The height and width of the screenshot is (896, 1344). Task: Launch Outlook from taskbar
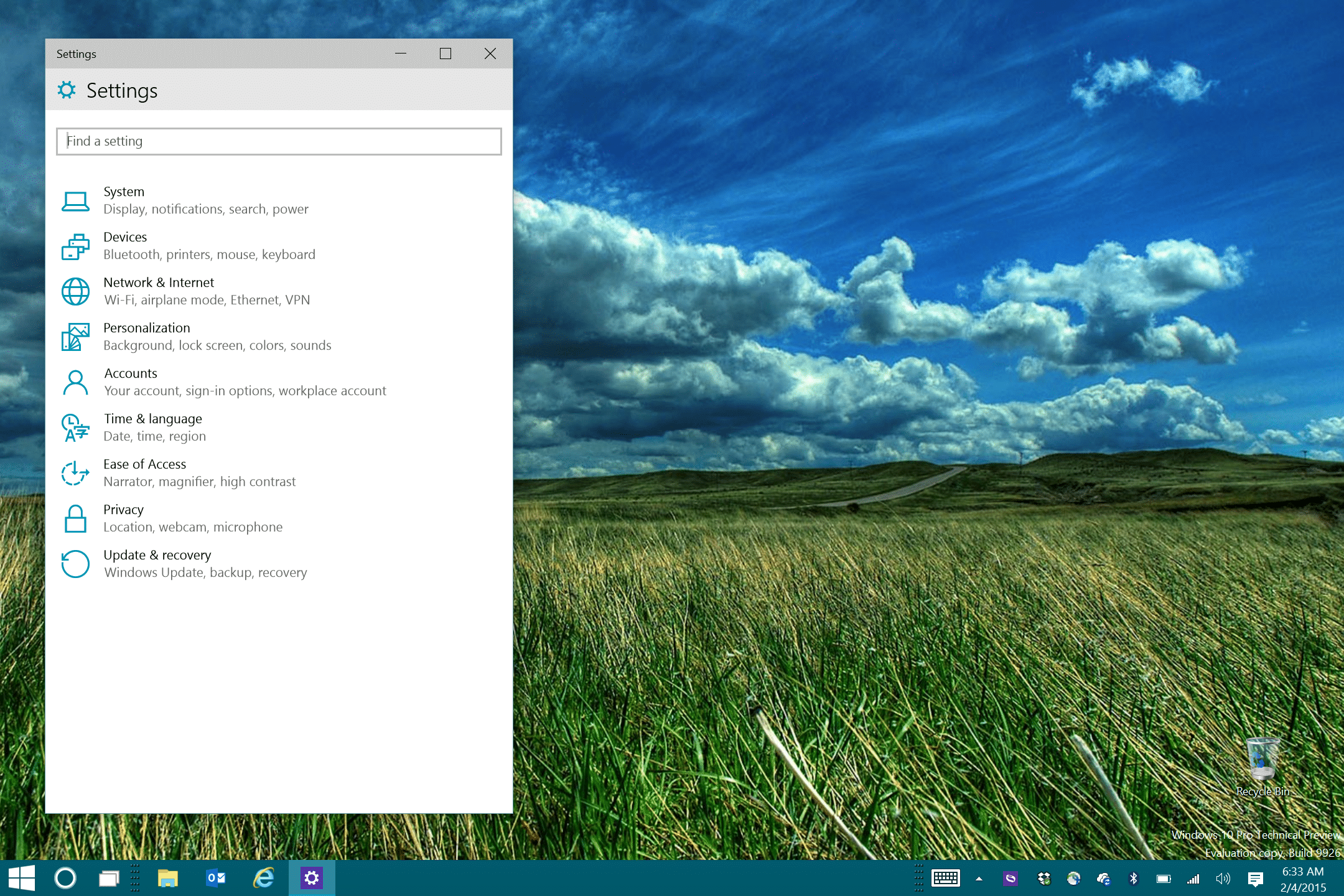216,878
